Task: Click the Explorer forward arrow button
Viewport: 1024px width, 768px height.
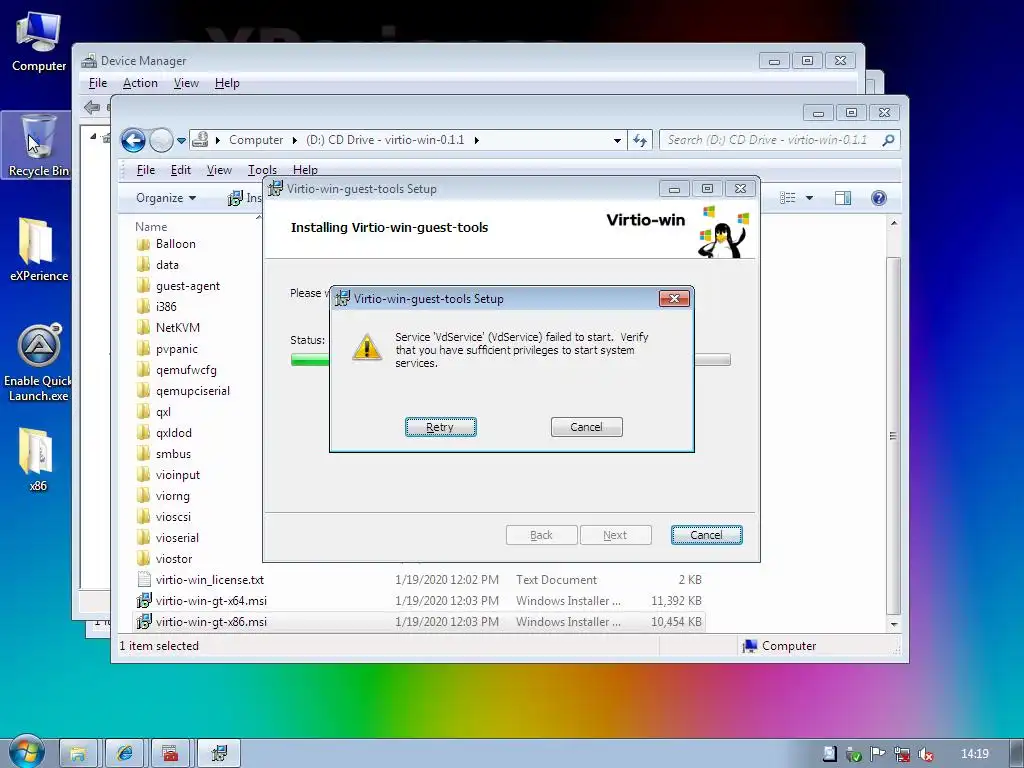Action: click(x=161, y=140)
